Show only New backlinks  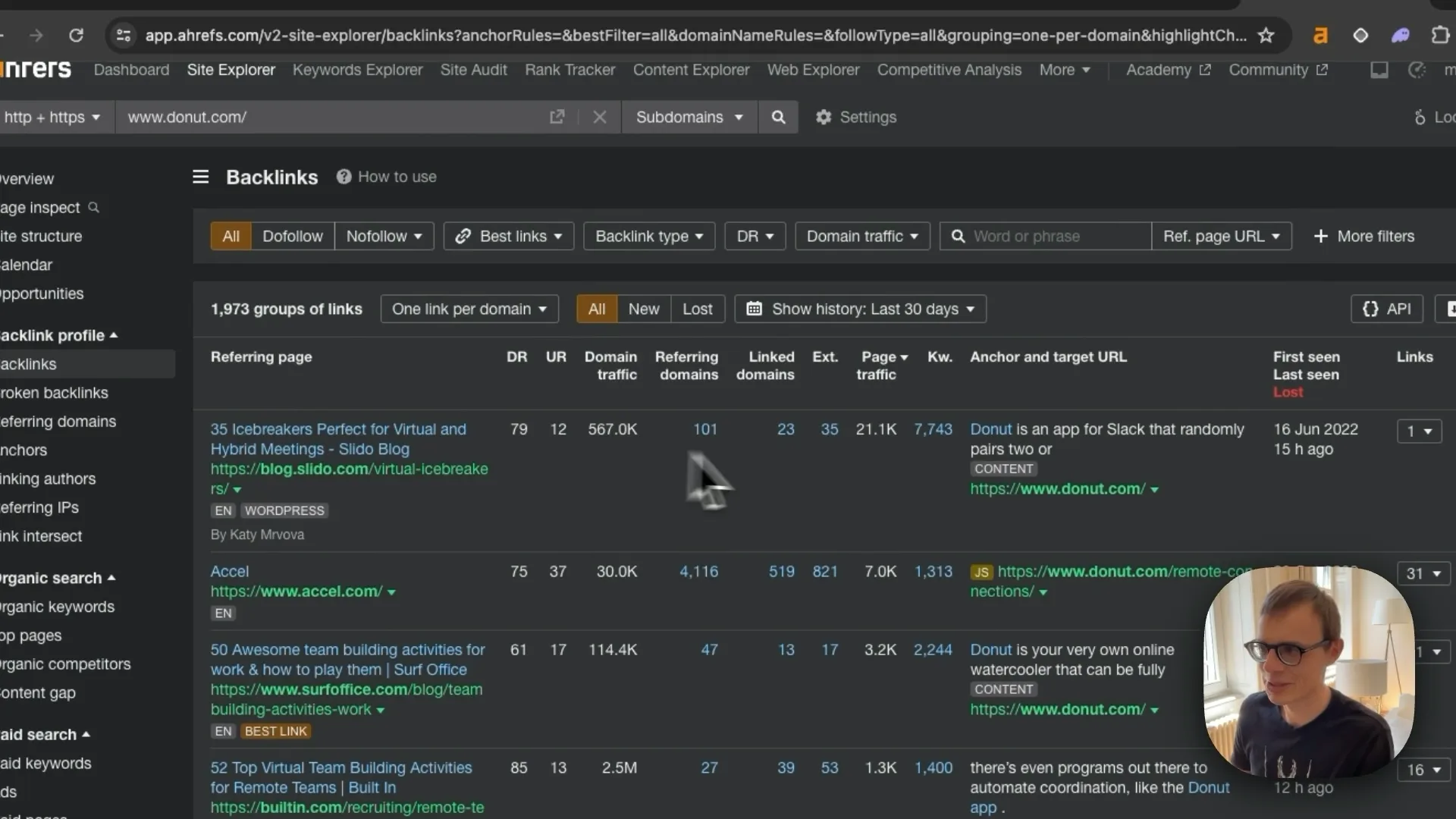pyautogui.click(x=644, y=309)
